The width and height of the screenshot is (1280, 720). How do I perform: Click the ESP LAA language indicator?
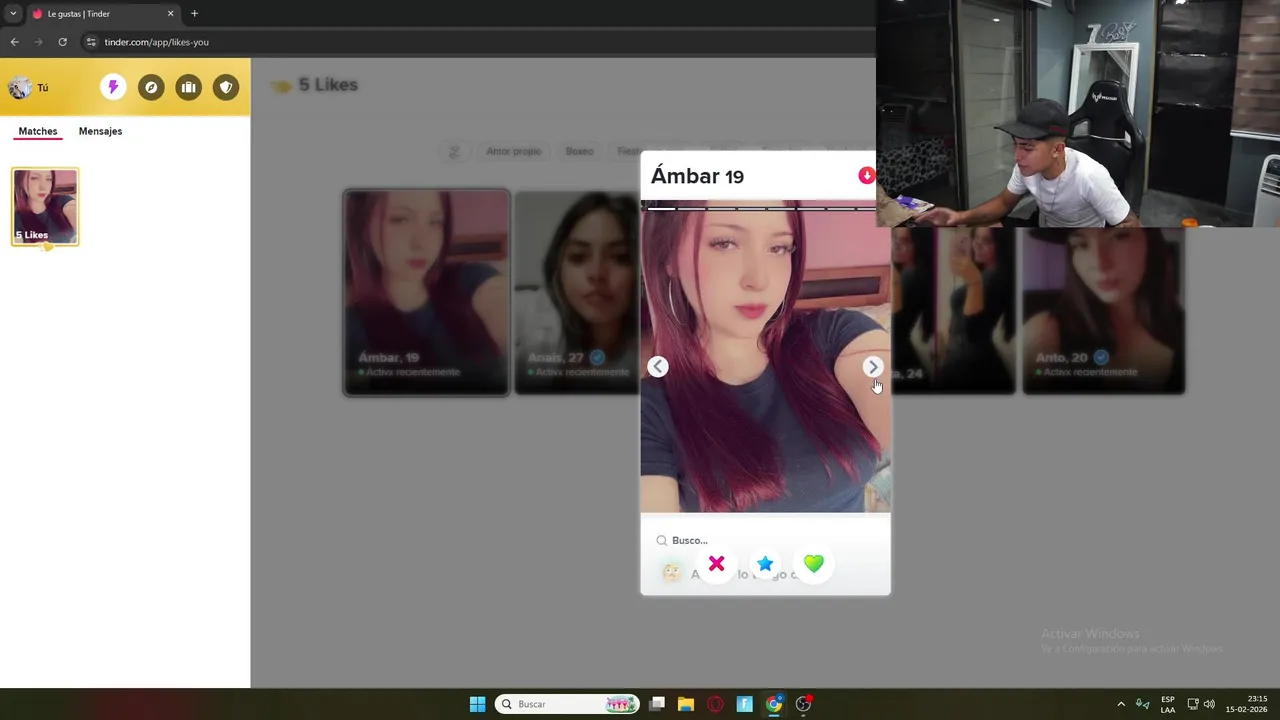pos(1167,704)
